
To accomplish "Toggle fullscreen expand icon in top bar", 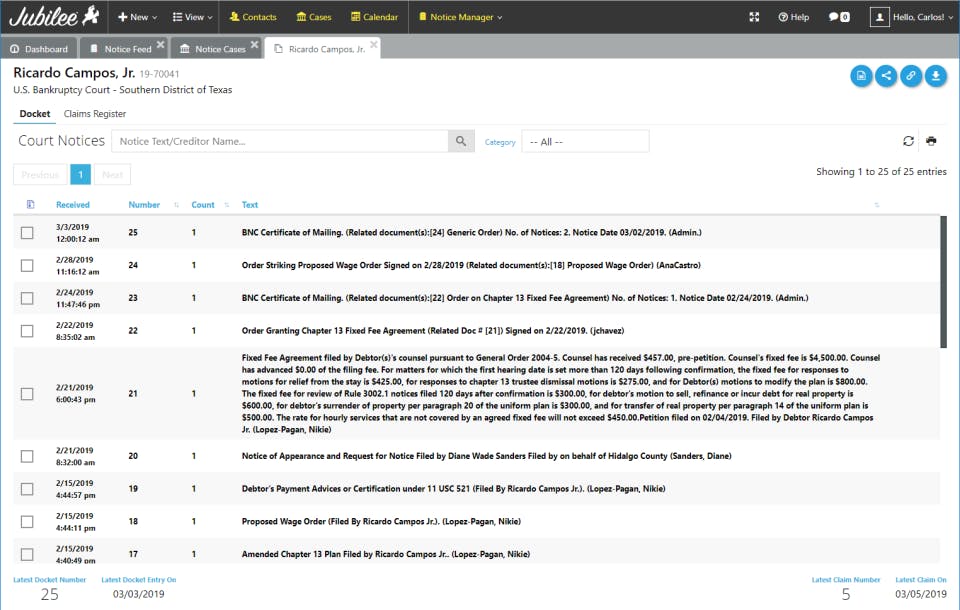I will 754,17.
